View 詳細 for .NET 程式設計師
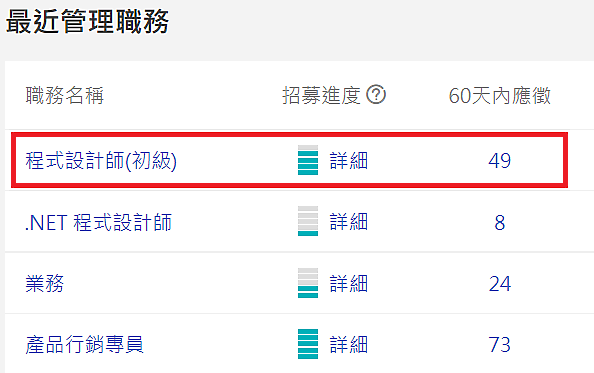Screen dimensions: 594x373 (x=349, y=222)
